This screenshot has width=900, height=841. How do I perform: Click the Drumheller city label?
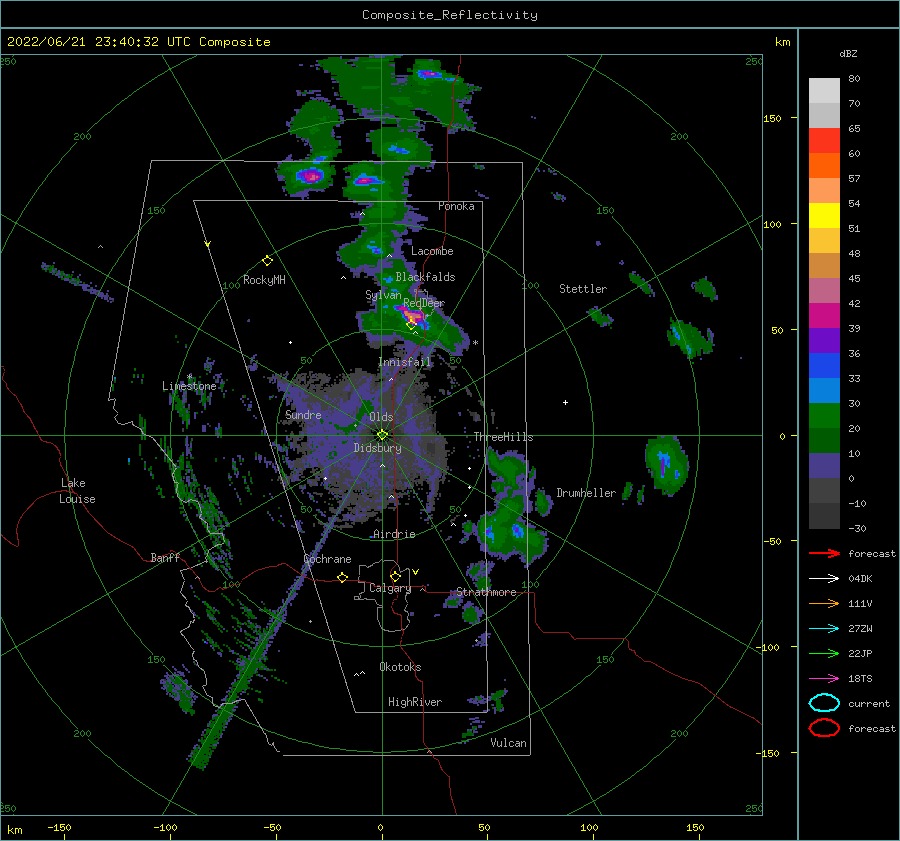586,493
